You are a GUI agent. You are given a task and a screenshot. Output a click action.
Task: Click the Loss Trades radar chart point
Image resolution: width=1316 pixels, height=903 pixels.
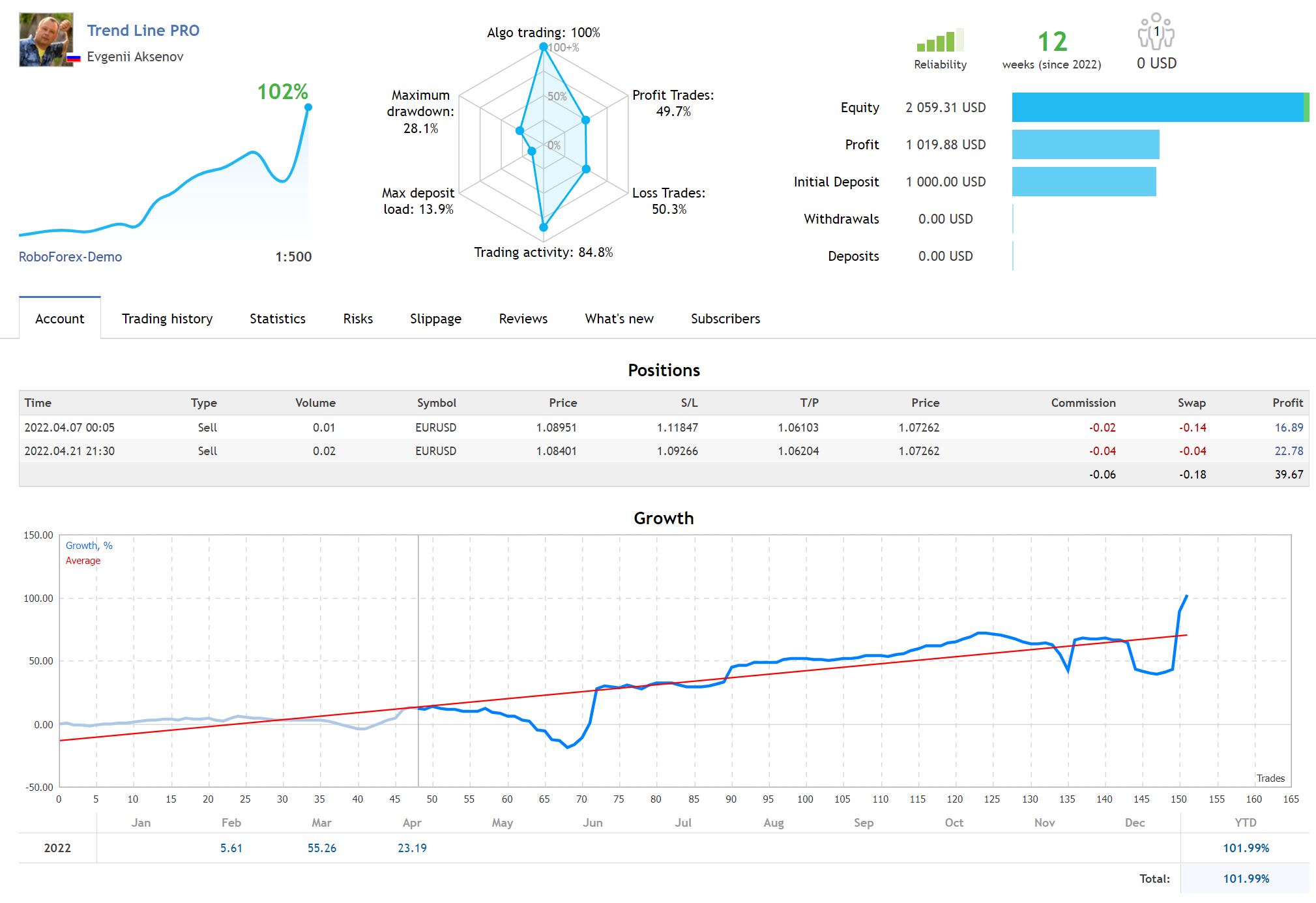586,169
